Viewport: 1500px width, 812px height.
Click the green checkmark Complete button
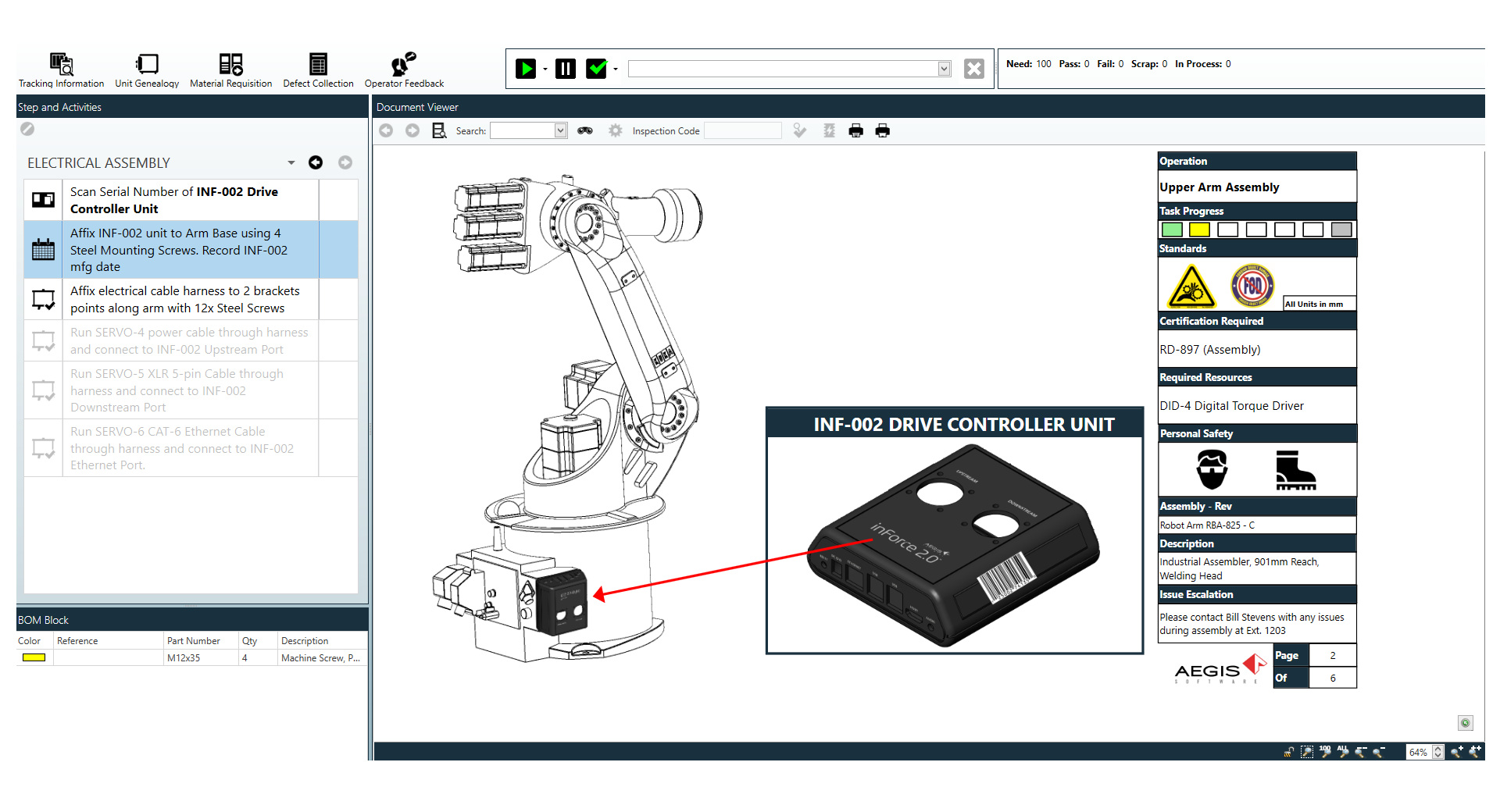[597, 69]
